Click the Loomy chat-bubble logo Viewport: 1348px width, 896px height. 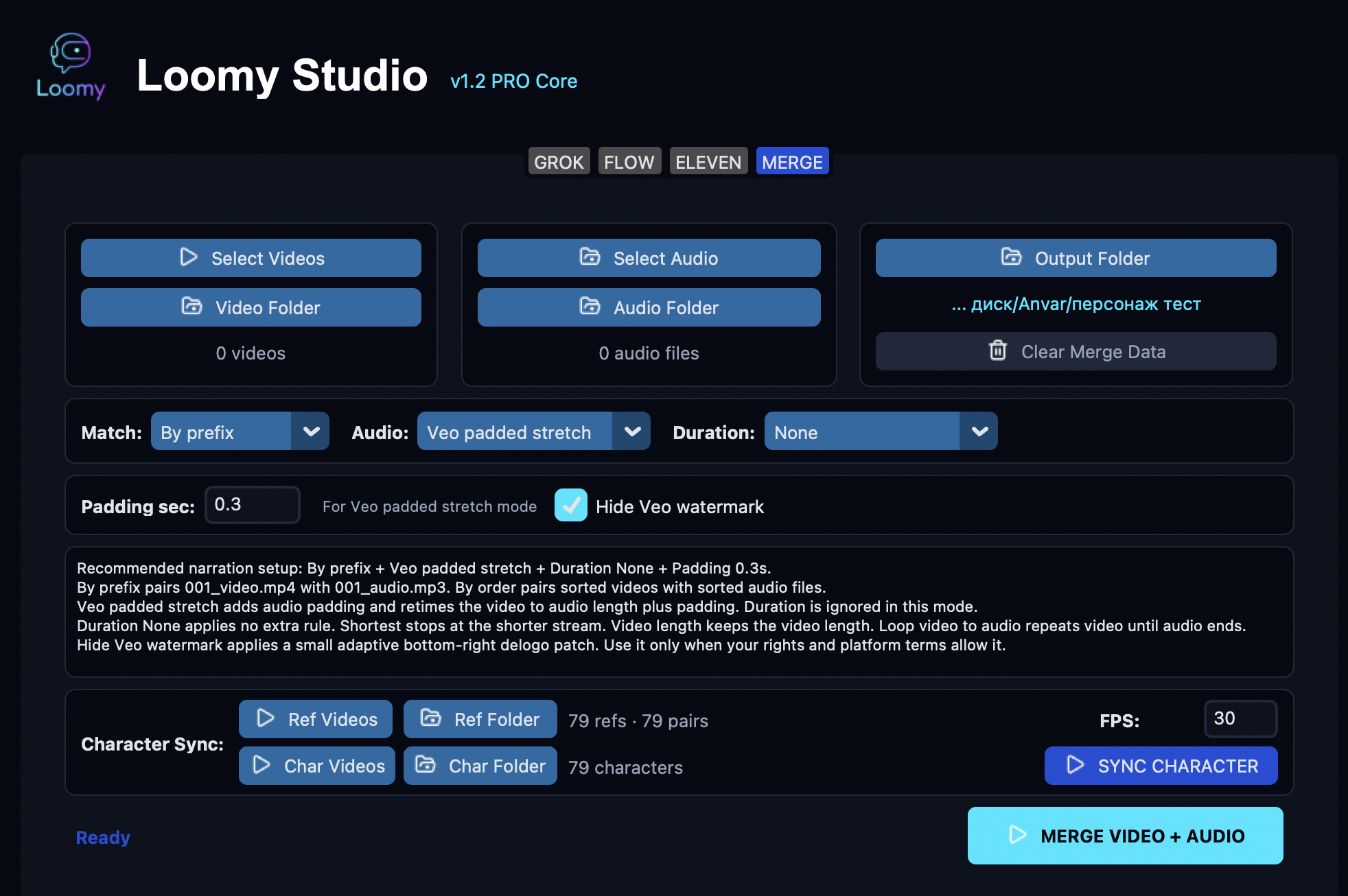pos(71,66)
